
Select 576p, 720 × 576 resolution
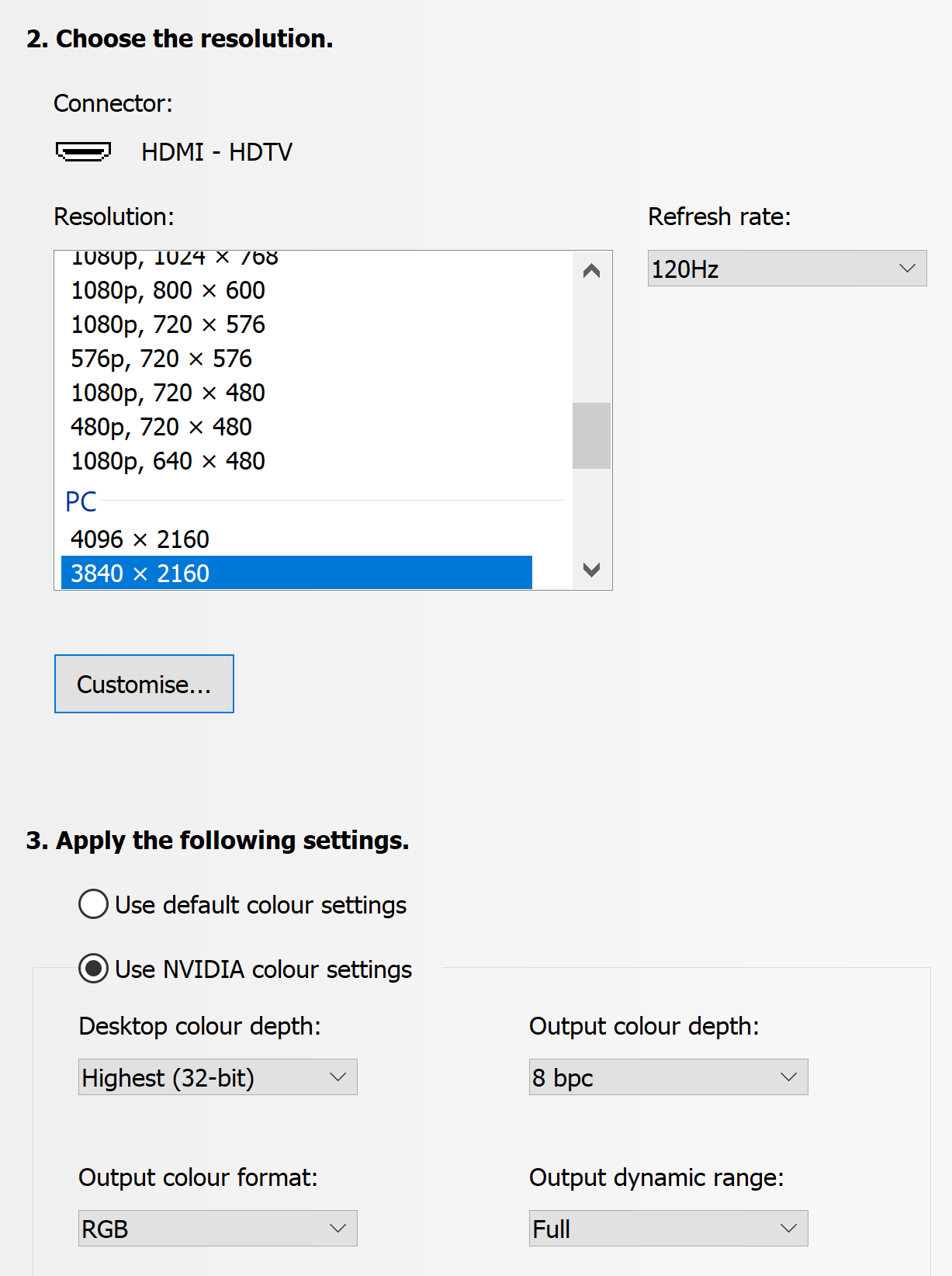tap(161, 359)
